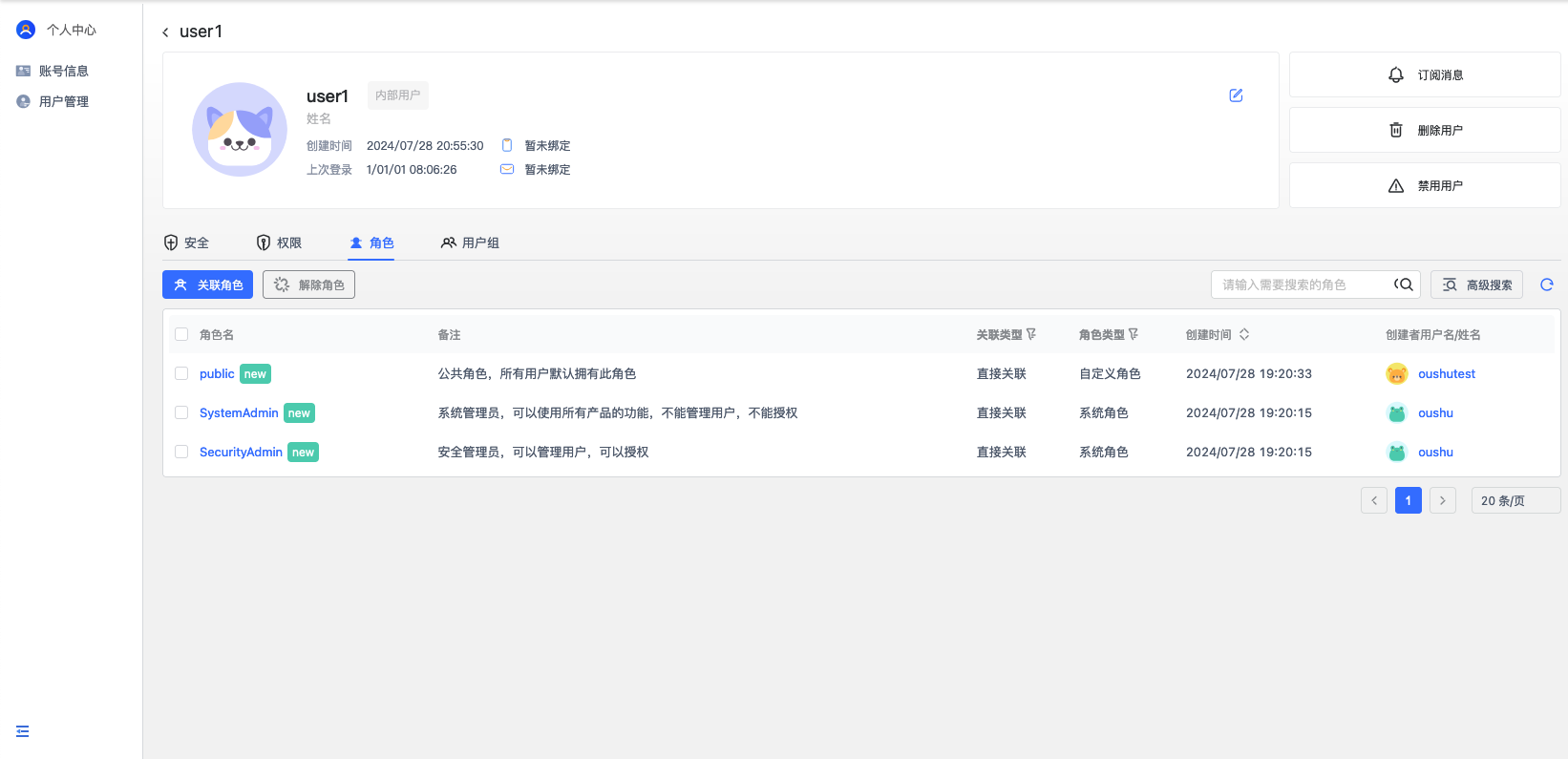The width and height of the screenshot is (1568, 759).
Task: Click the refresh icon next to advanced search
Action: (x=1547, y=285)
